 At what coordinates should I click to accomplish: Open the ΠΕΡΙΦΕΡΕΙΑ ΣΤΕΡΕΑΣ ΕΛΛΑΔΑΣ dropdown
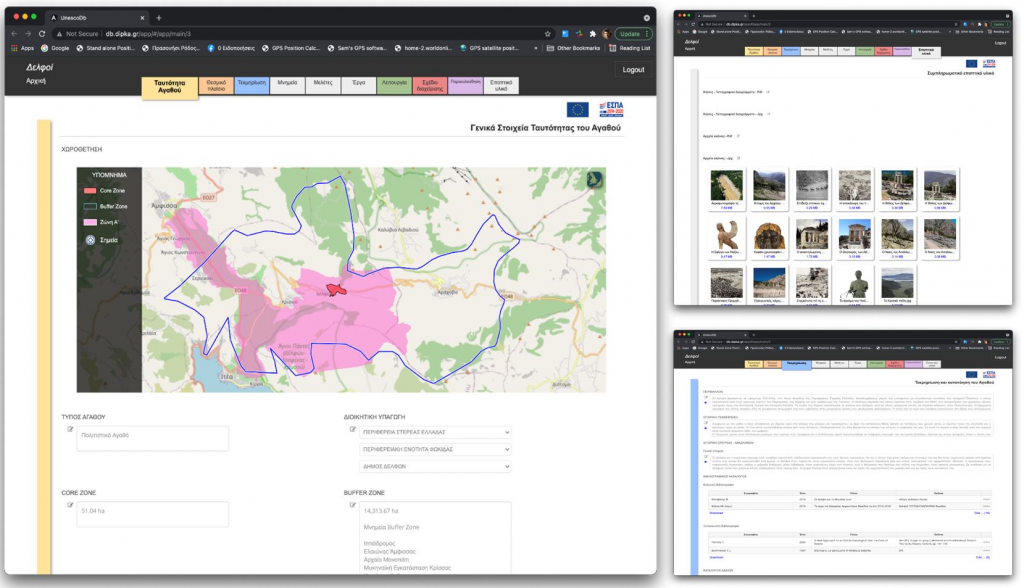(x=435, y=432)
